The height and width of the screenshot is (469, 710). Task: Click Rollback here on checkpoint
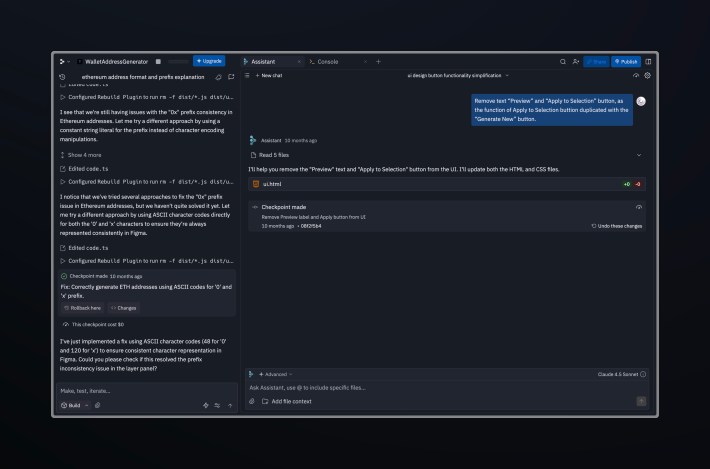[x=83, y=308]
